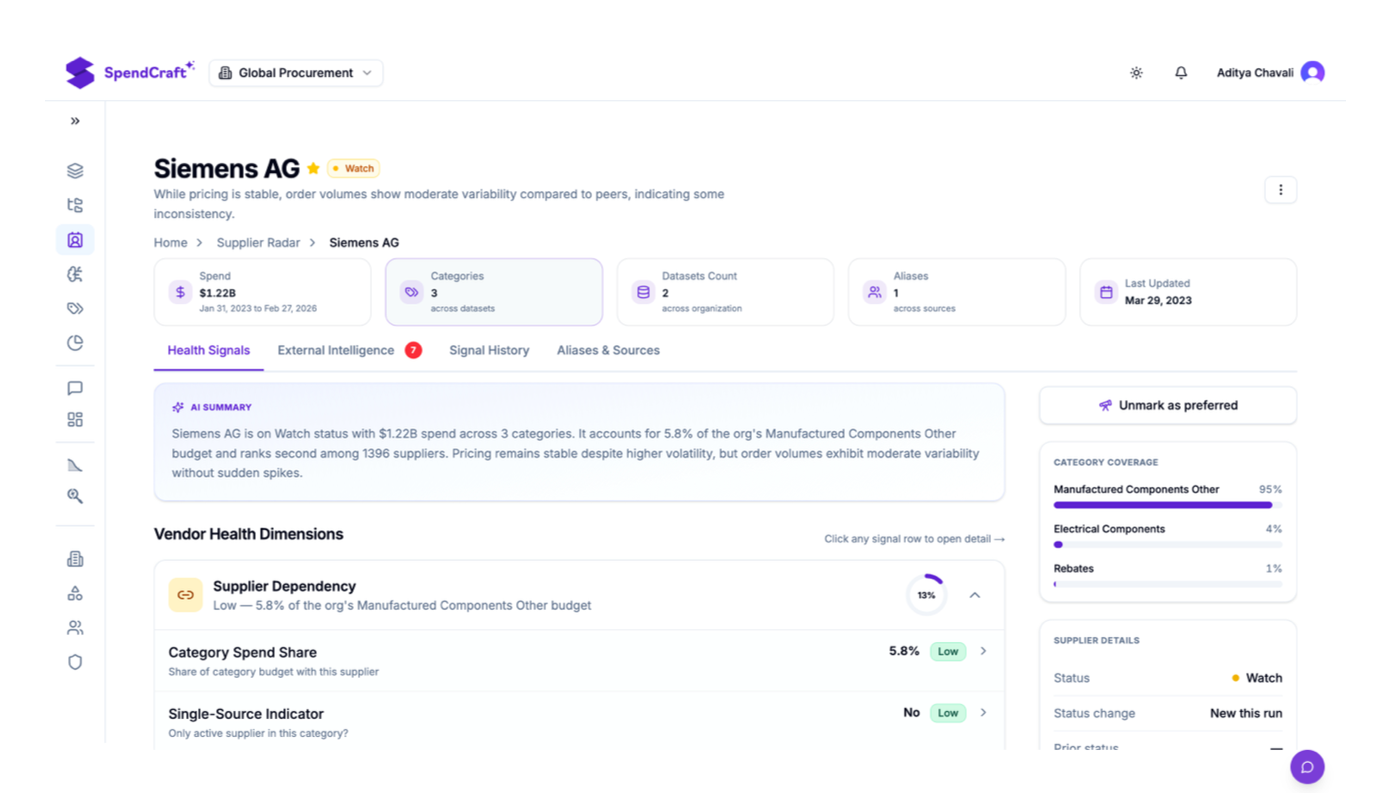Open the curve chart sidebar icon

click(75, 465)
